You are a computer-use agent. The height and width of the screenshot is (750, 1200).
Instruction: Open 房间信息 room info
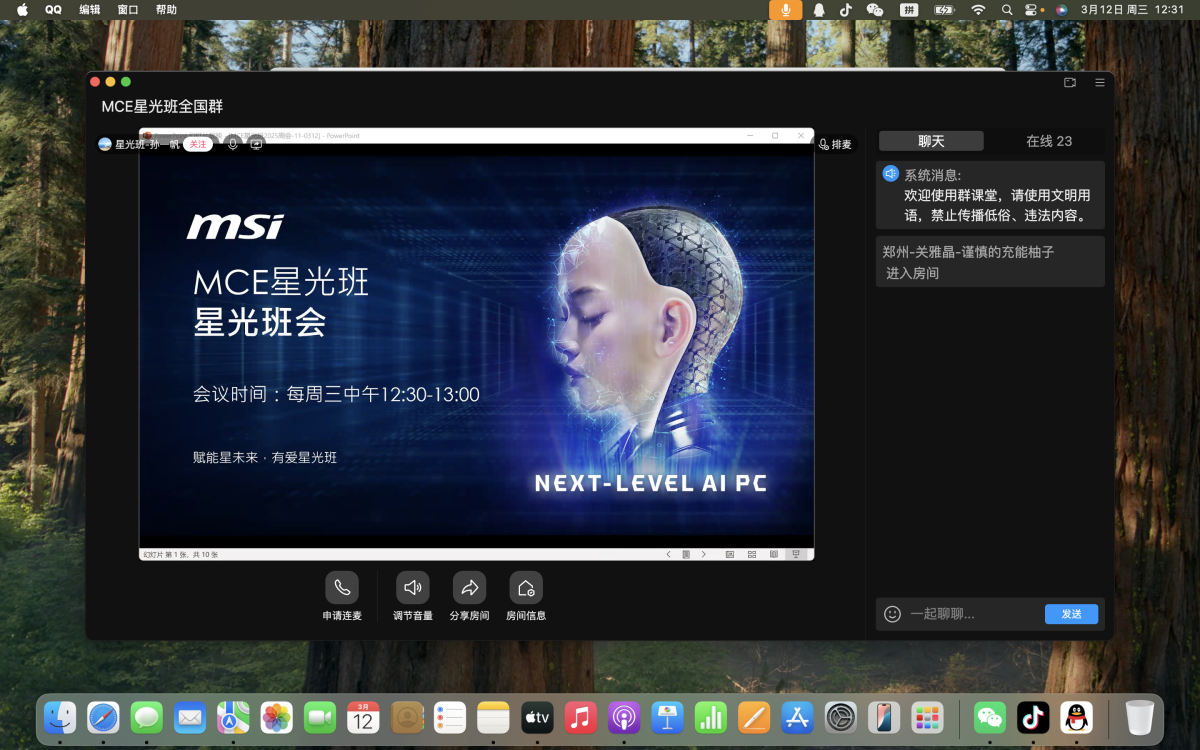(526, 588)
